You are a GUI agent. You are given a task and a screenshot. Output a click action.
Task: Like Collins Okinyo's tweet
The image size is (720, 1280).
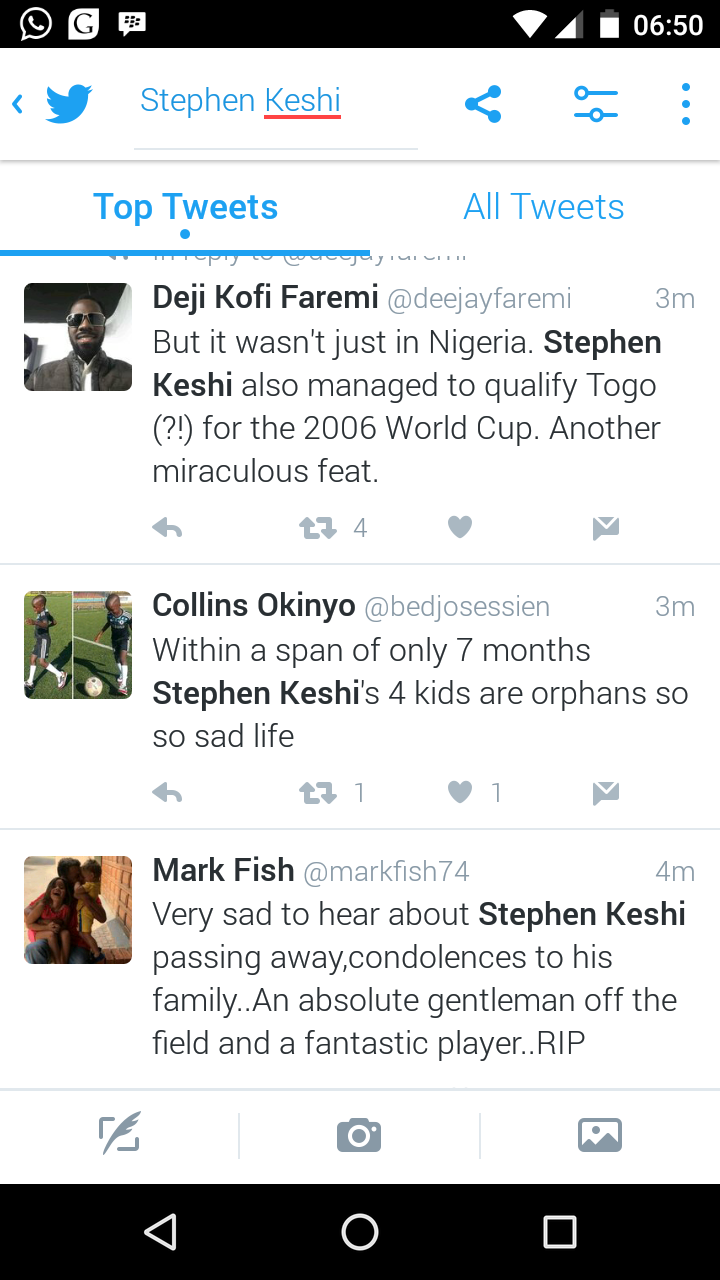459,792
